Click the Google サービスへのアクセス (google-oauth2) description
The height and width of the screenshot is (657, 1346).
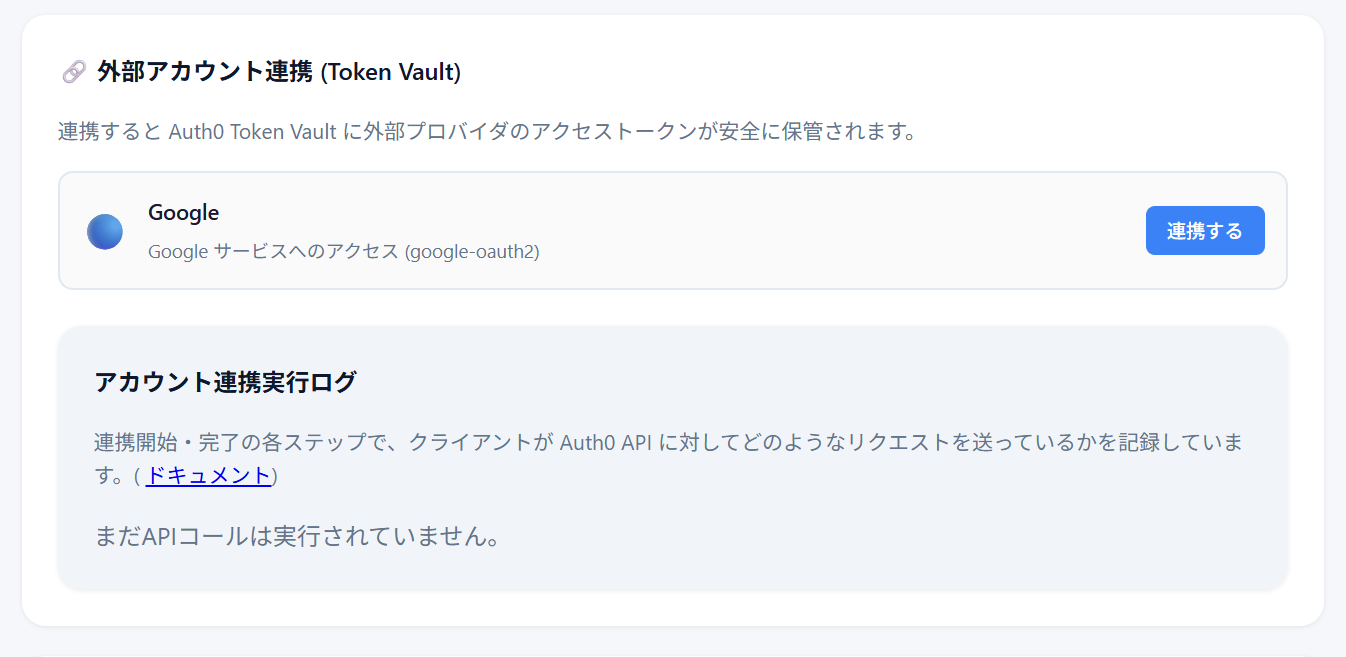click(343, 252)
